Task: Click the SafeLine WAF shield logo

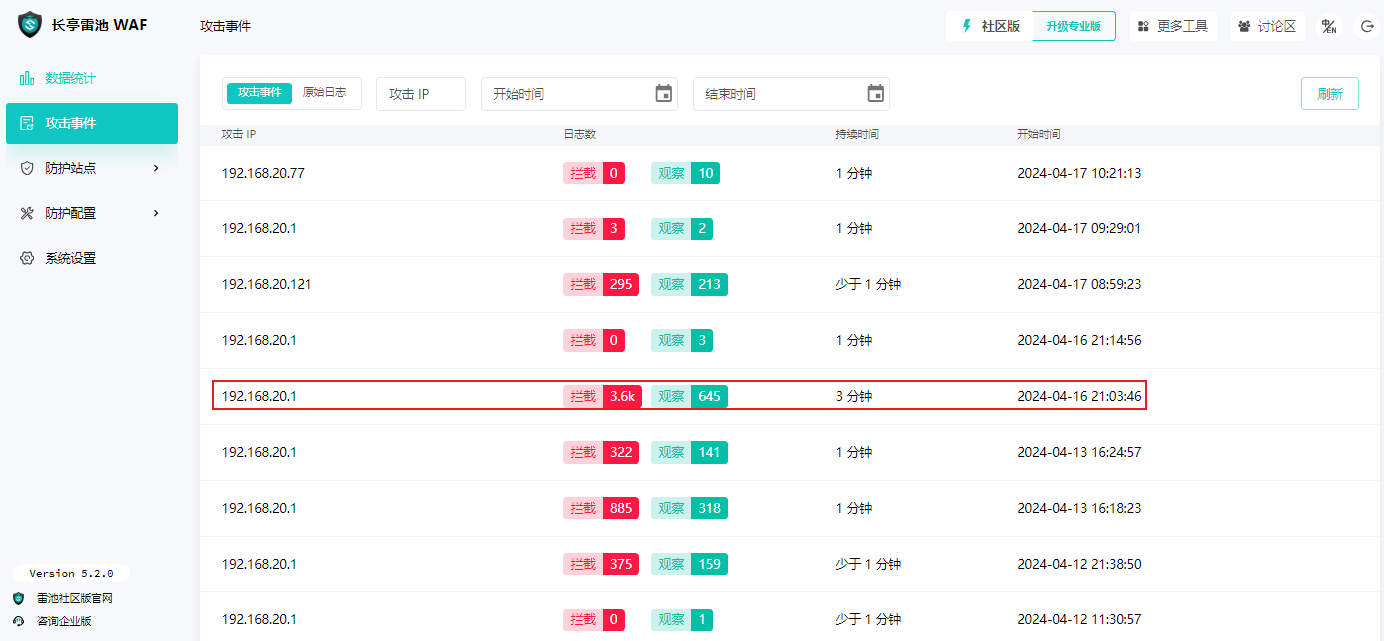Action: (x=30, y=25)
